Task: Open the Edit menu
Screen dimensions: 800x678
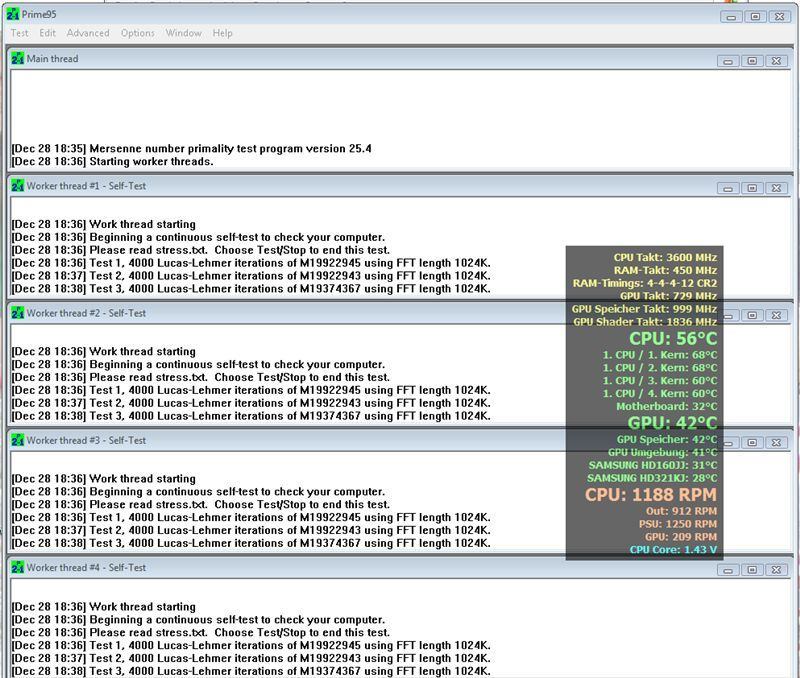Action: 47,33
